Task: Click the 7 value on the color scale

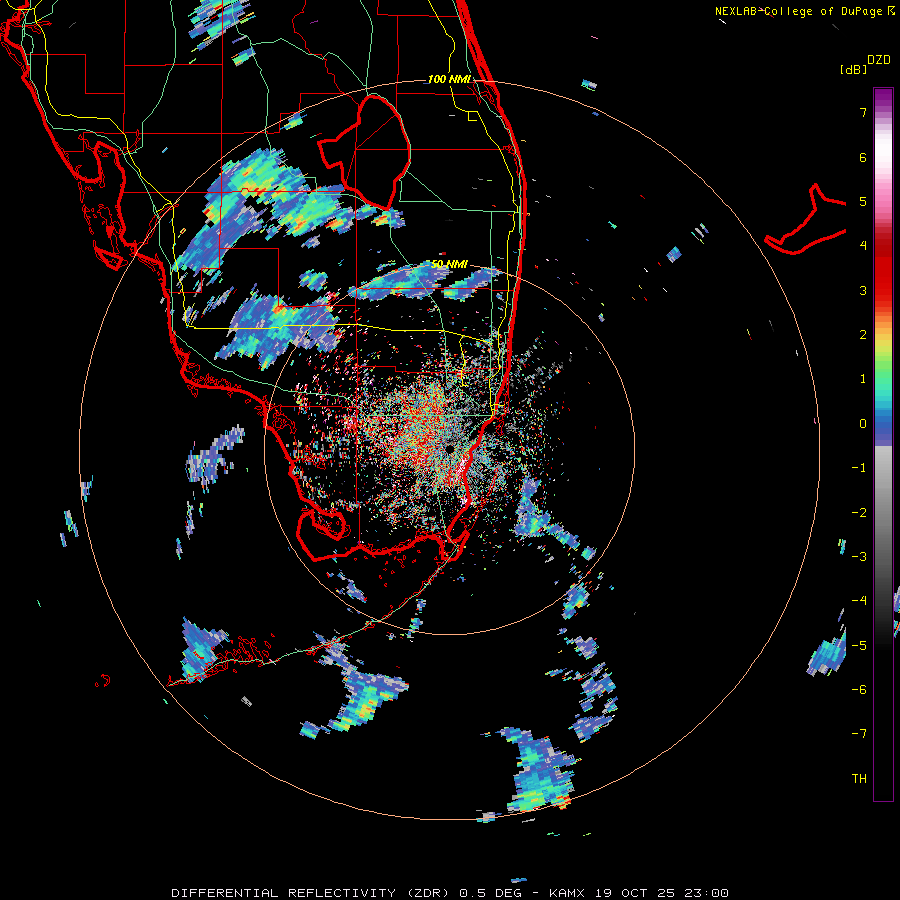Action: pyautogui.click(x=863, y=112)
